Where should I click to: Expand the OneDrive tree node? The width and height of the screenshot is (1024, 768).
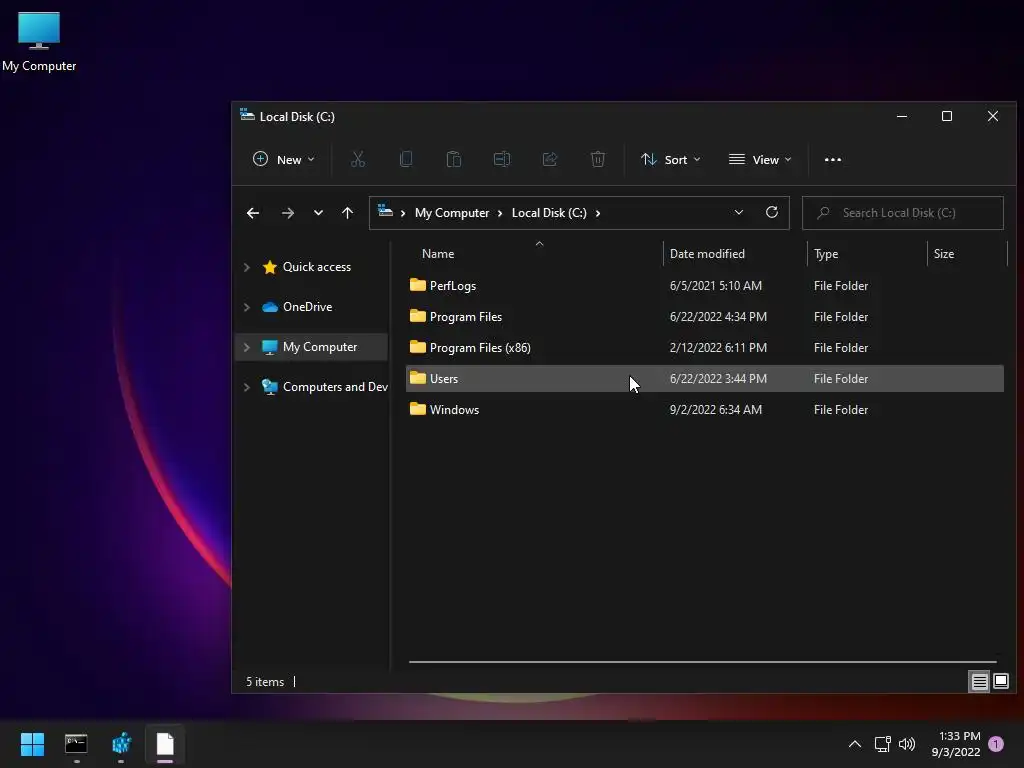(x=246, y=307)
